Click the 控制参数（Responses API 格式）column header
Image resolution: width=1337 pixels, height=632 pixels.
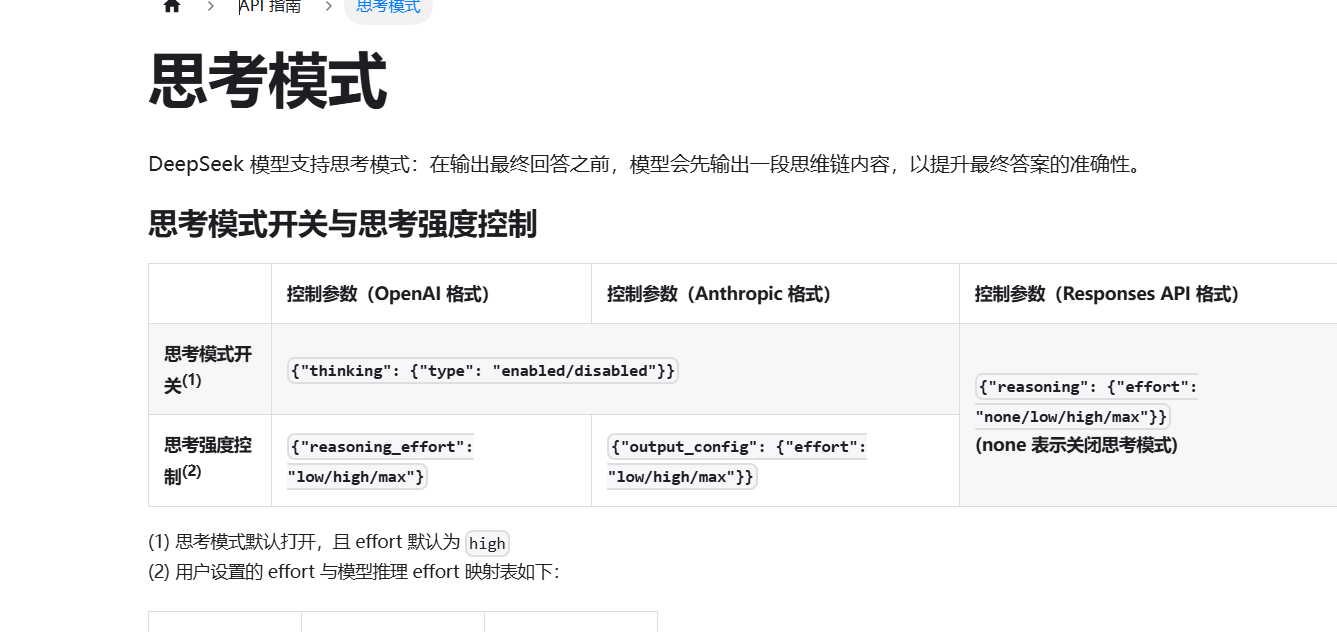(x=1108, y=294)
